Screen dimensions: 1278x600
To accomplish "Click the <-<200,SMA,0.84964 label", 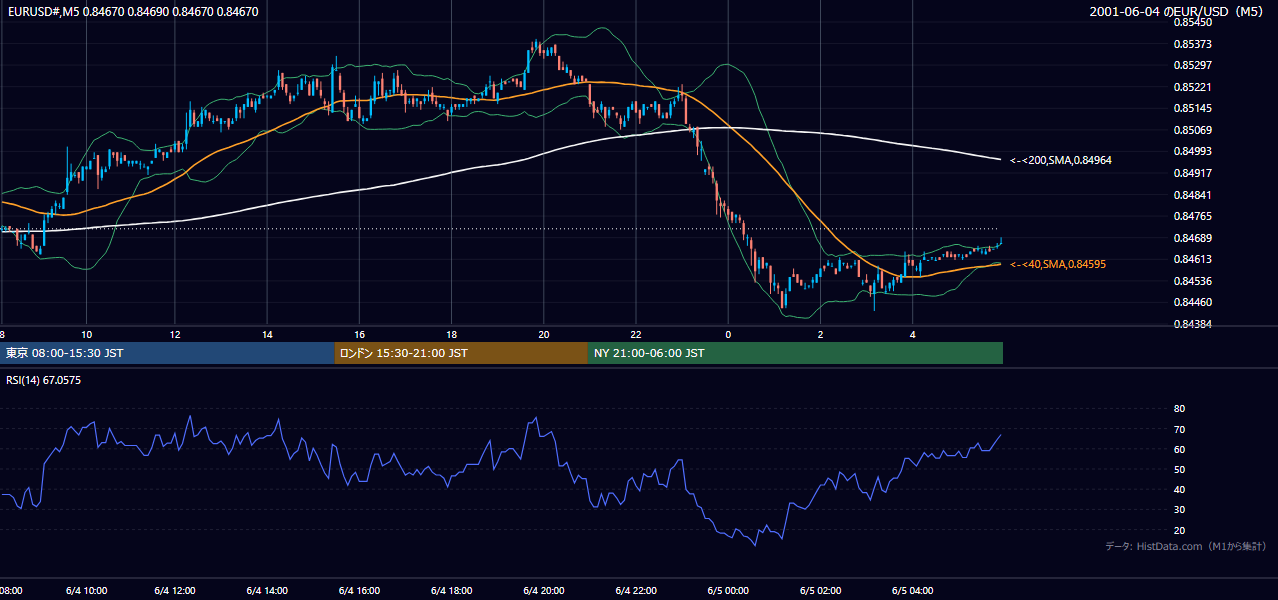I will click(1061, 160).
